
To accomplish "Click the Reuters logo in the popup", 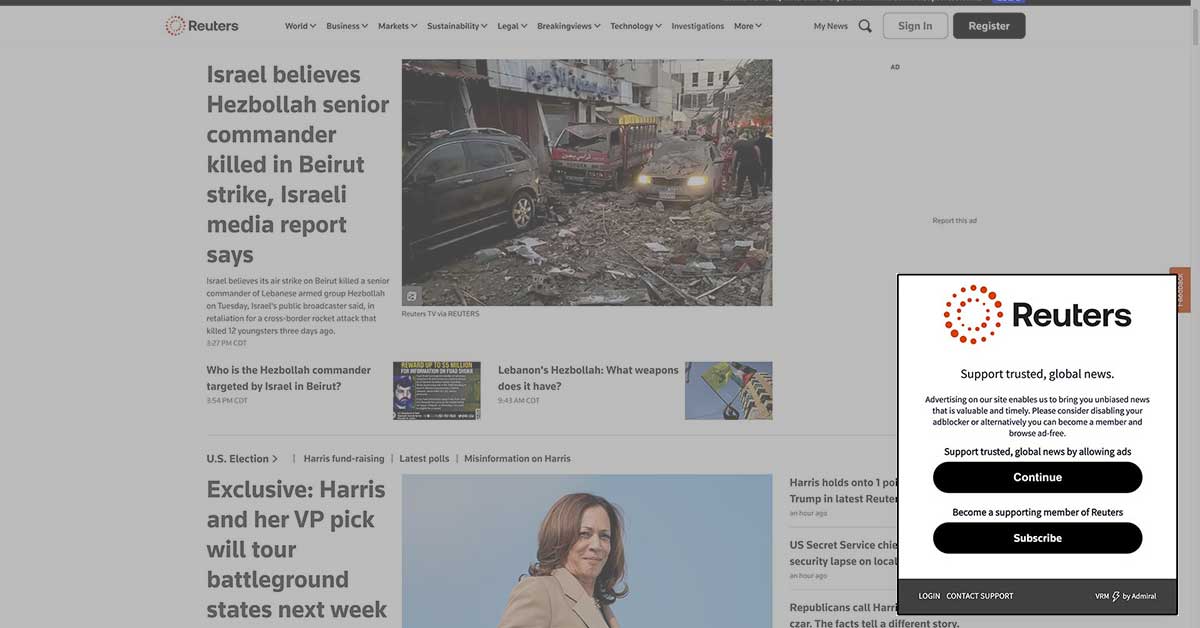I will point(1037,315).
